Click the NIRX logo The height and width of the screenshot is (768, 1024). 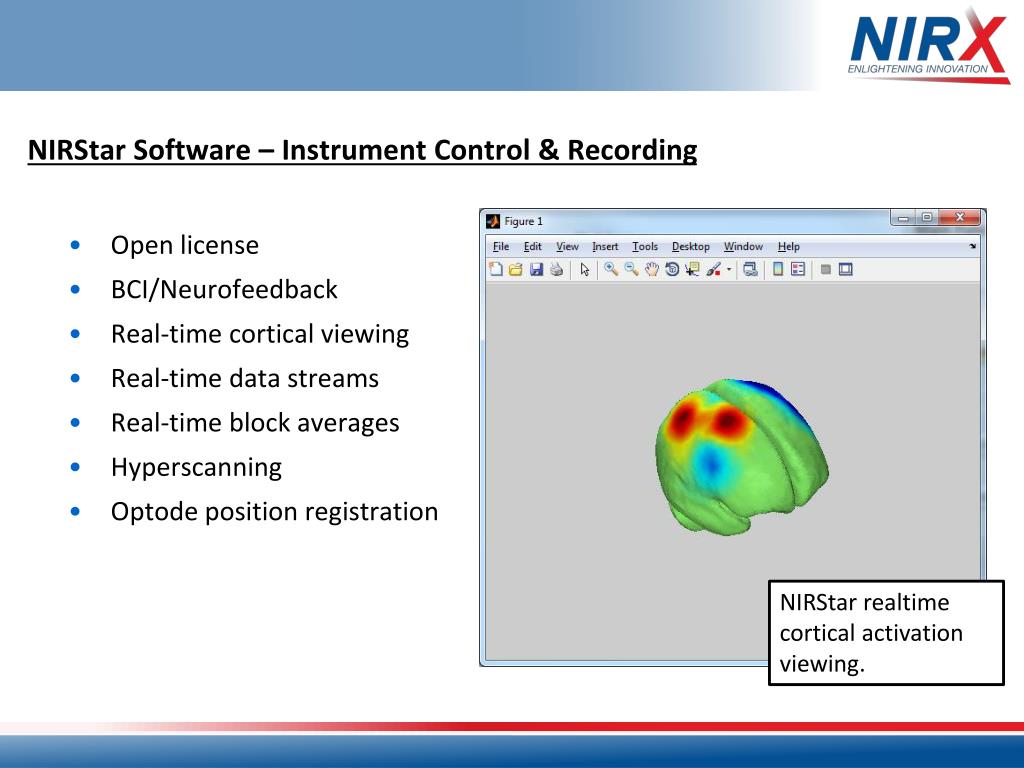[929, 44]
